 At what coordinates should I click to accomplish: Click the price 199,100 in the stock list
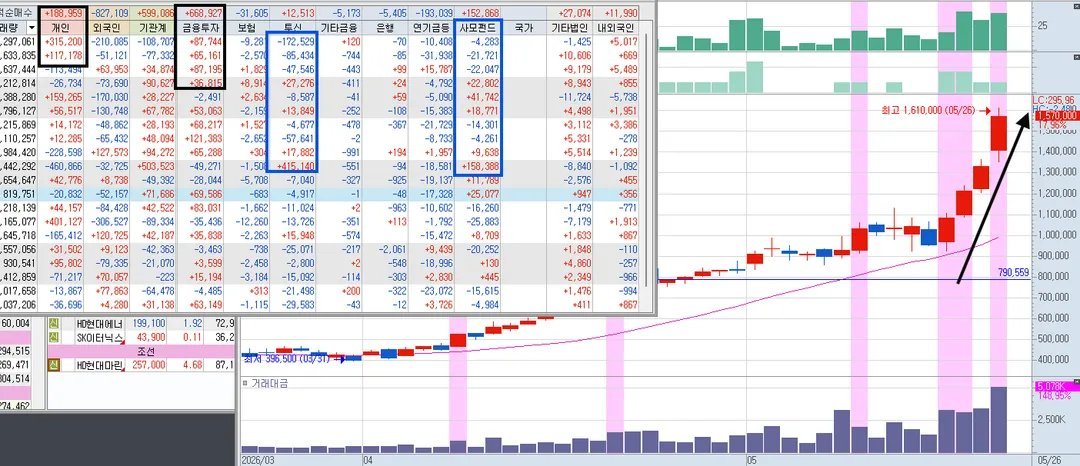149,323
